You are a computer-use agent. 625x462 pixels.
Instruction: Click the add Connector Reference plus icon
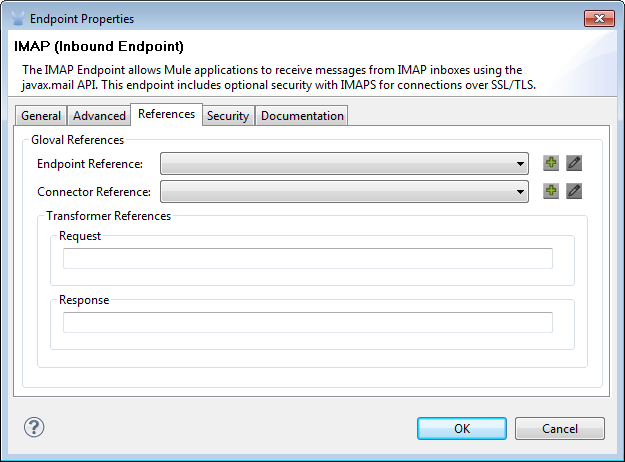point(551,191)
